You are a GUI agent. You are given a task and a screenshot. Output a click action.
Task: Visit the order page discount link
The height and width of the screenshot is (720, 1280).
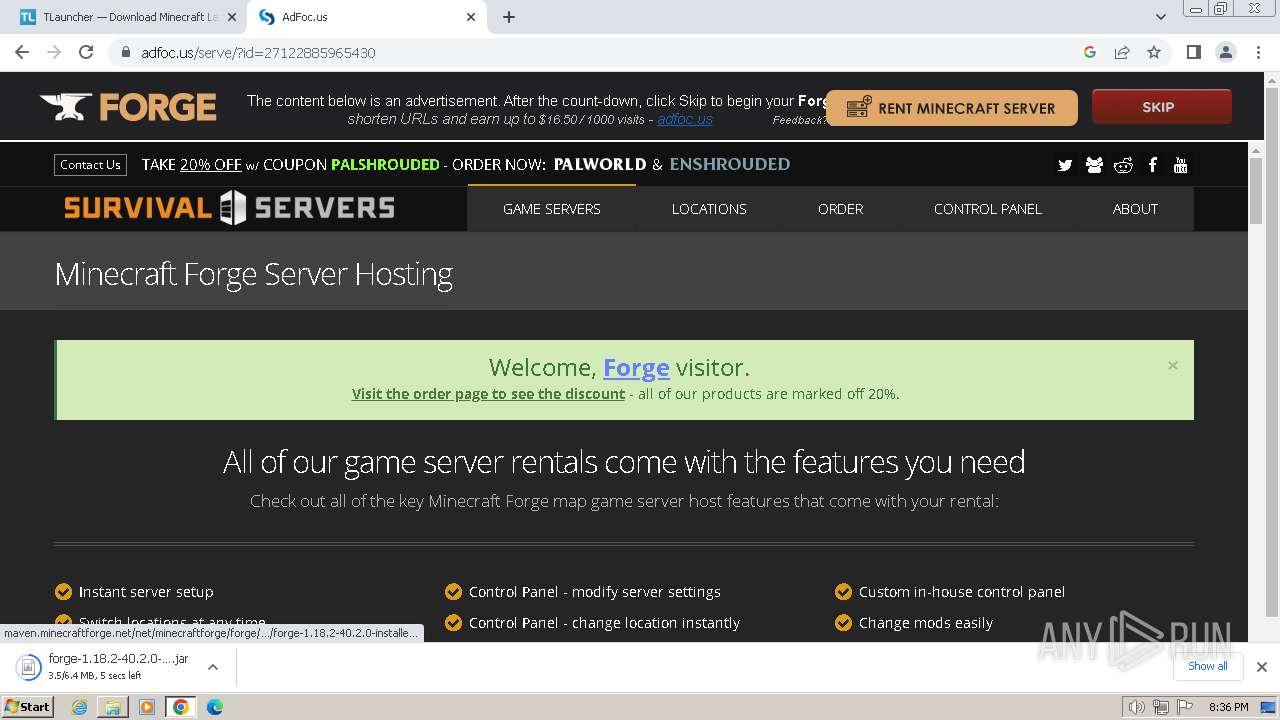[488, 394]
